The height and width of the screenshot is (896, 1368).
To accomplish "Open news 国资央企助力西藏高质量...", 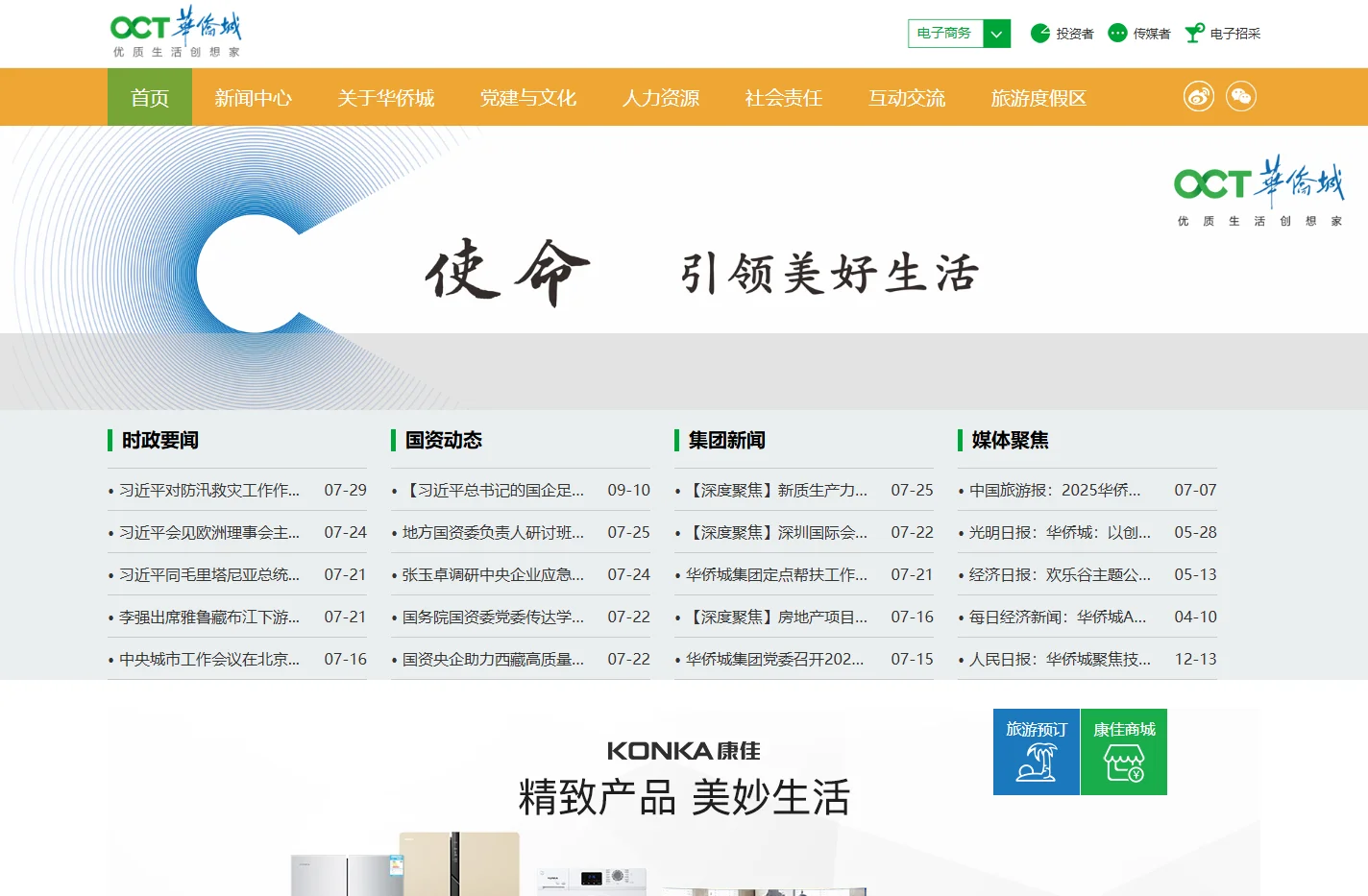I will point(493,659).
